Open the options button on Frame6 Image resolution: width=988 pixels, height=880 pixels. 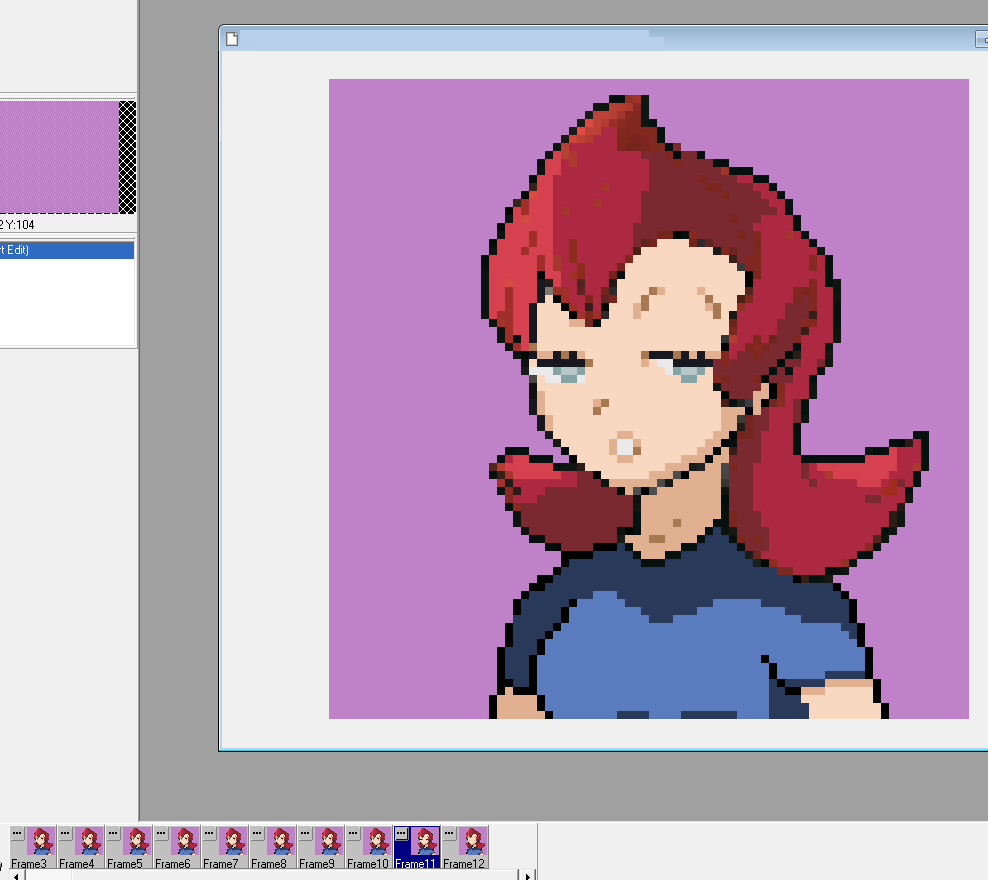161,832
